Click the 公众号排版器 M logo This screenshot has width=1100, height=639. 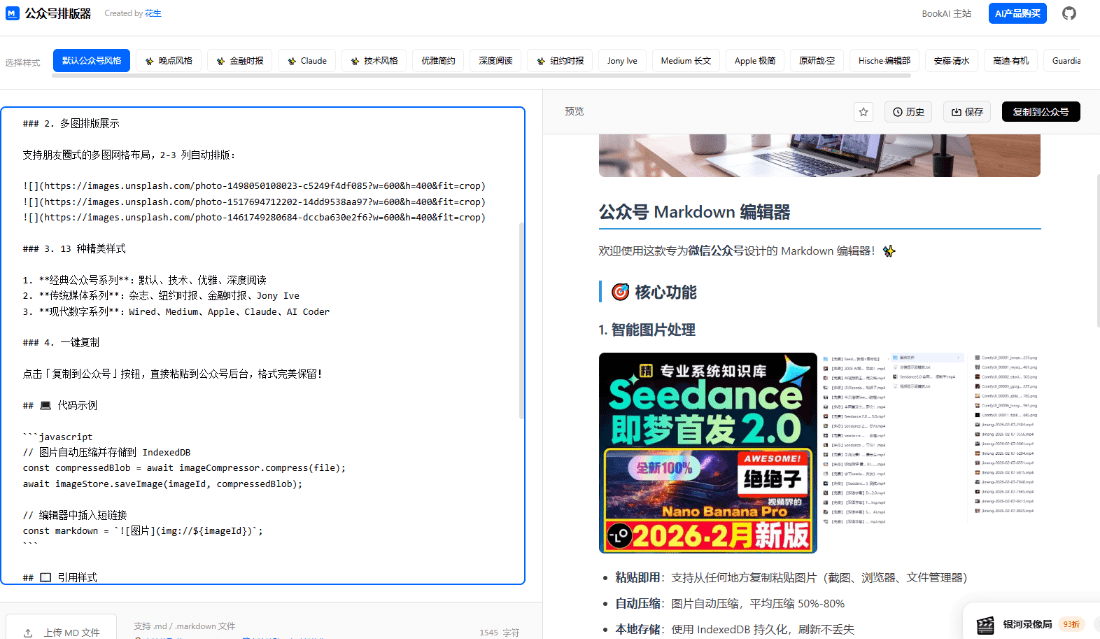coord(12,14)
